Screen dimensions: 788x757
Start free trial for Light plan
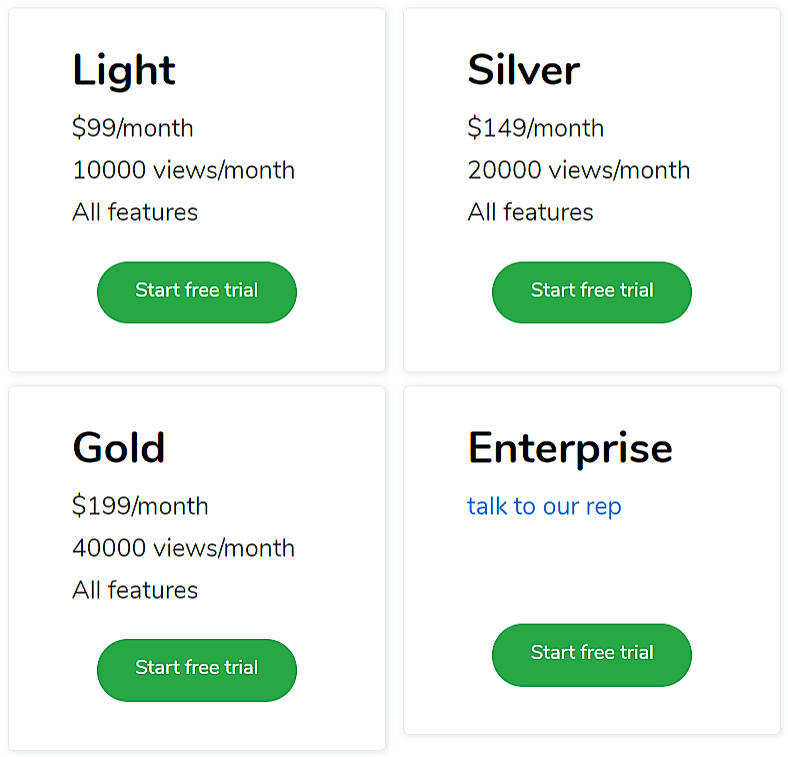(x=197, y=292)
